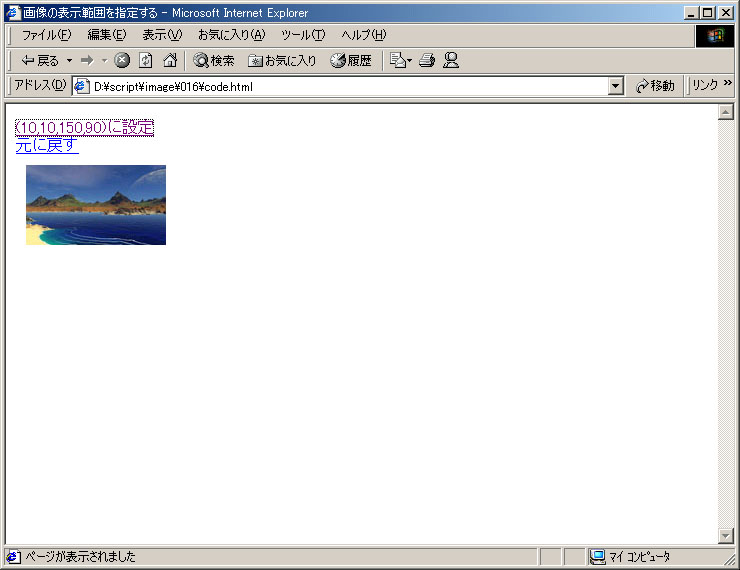This screenshot has height=570, width=740.
Task: Click the address bar URL field
Action: (x=349, y=86)
